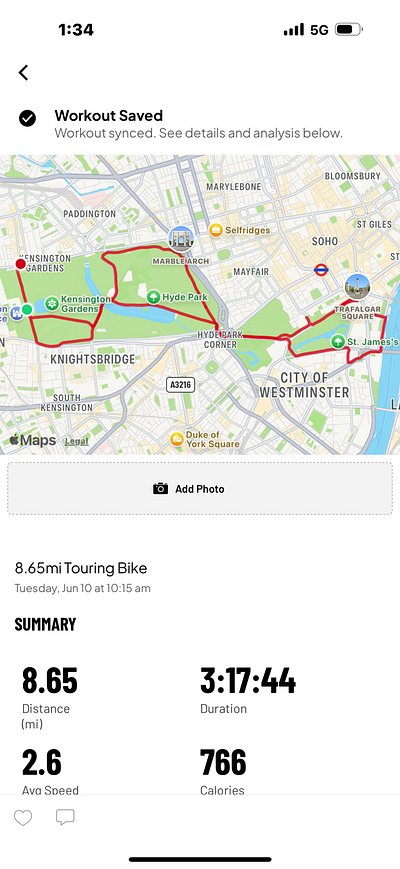Open the Apple Maps logo

pyautogui.click(x=33, y=441)
